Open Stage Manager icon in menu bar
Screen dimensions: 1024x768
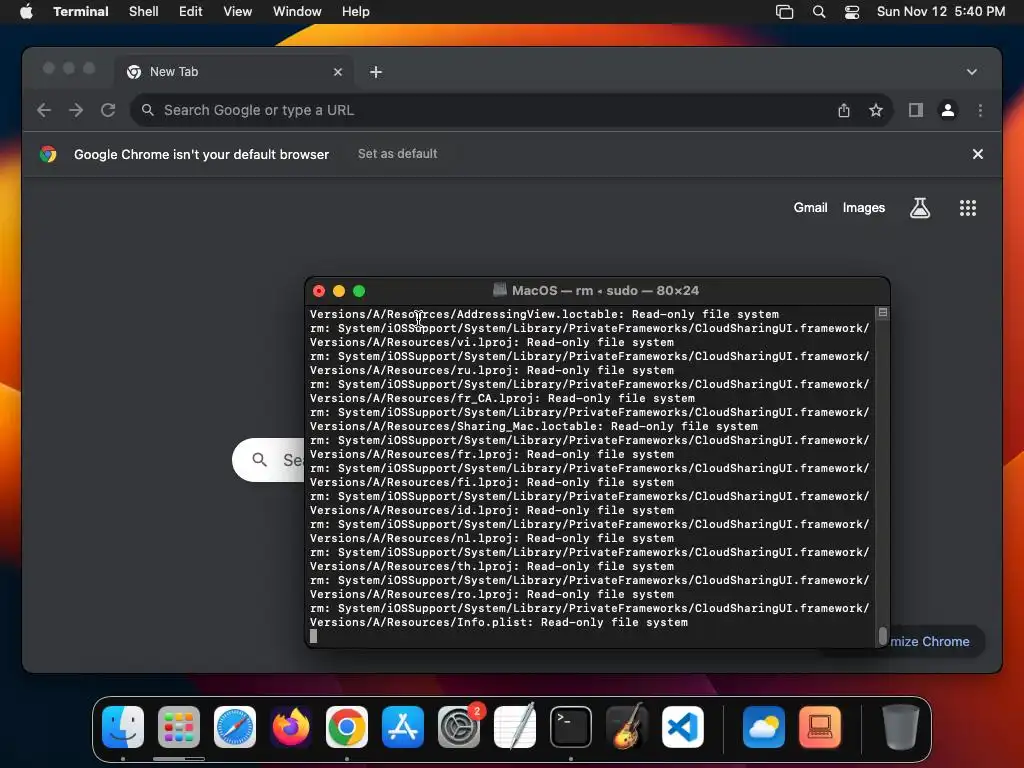pyautogui.click(x=784, y=12)
